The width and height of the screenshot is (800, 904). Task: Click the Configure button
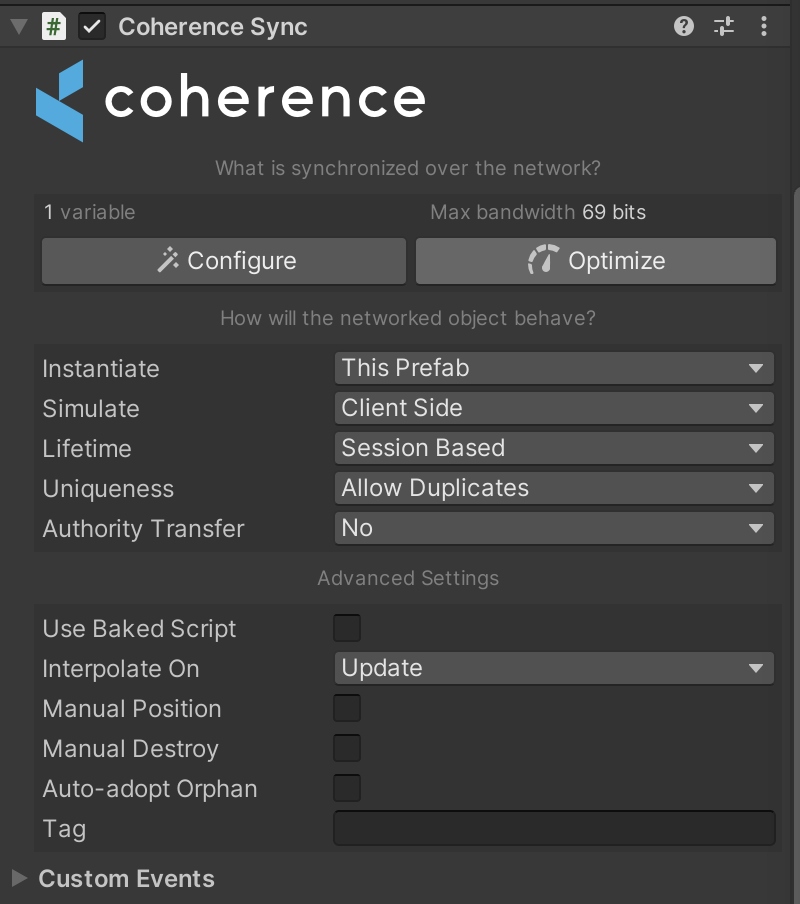pyautogui.click(x=224, y=261)
